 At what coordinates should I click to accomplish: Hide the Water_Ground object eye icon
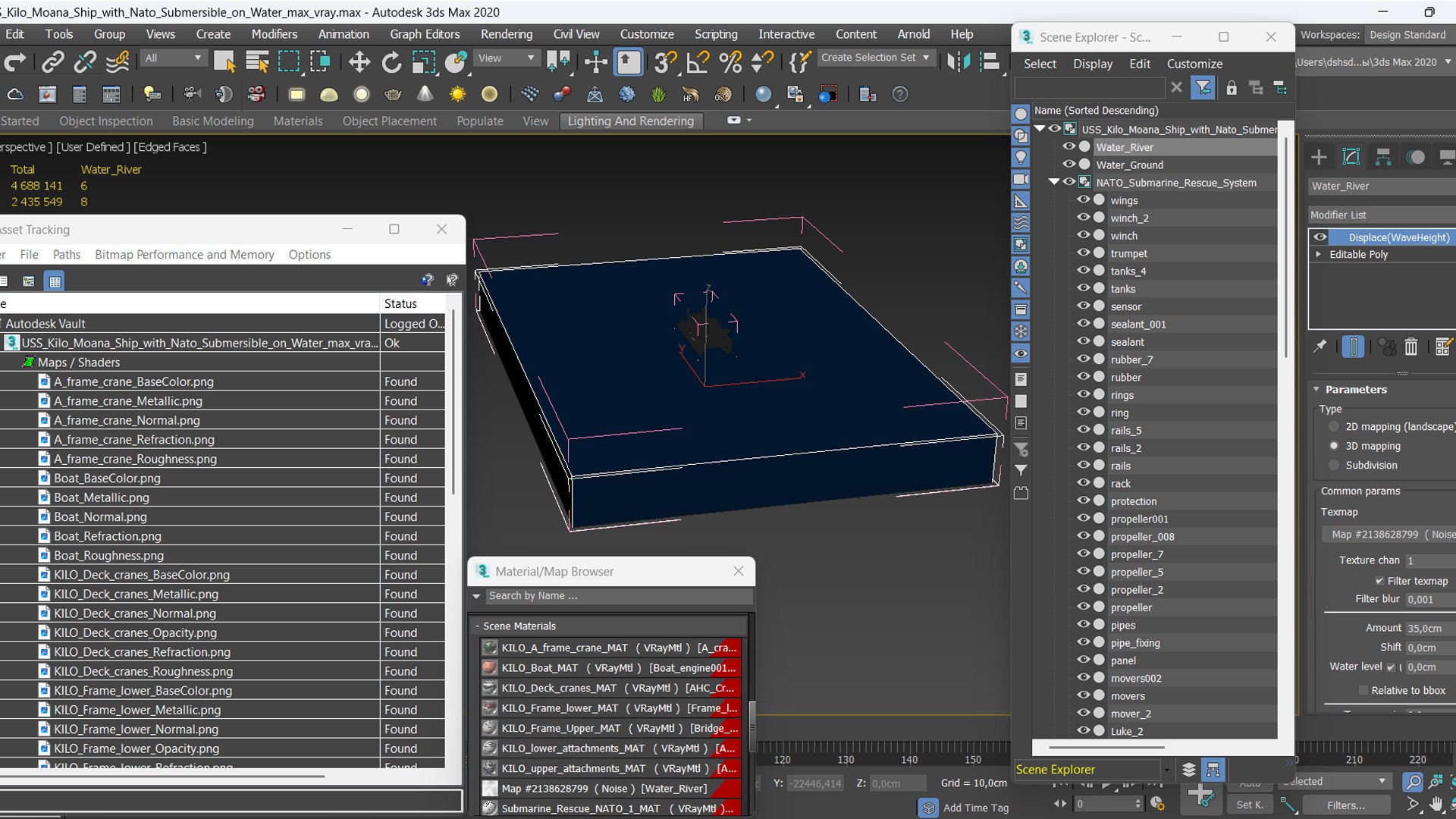[x=1068, y=165]
